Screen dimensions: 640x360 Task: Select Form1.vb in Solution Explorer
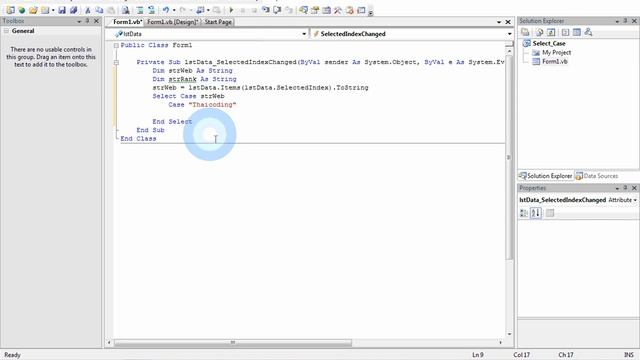pos(554,61)
